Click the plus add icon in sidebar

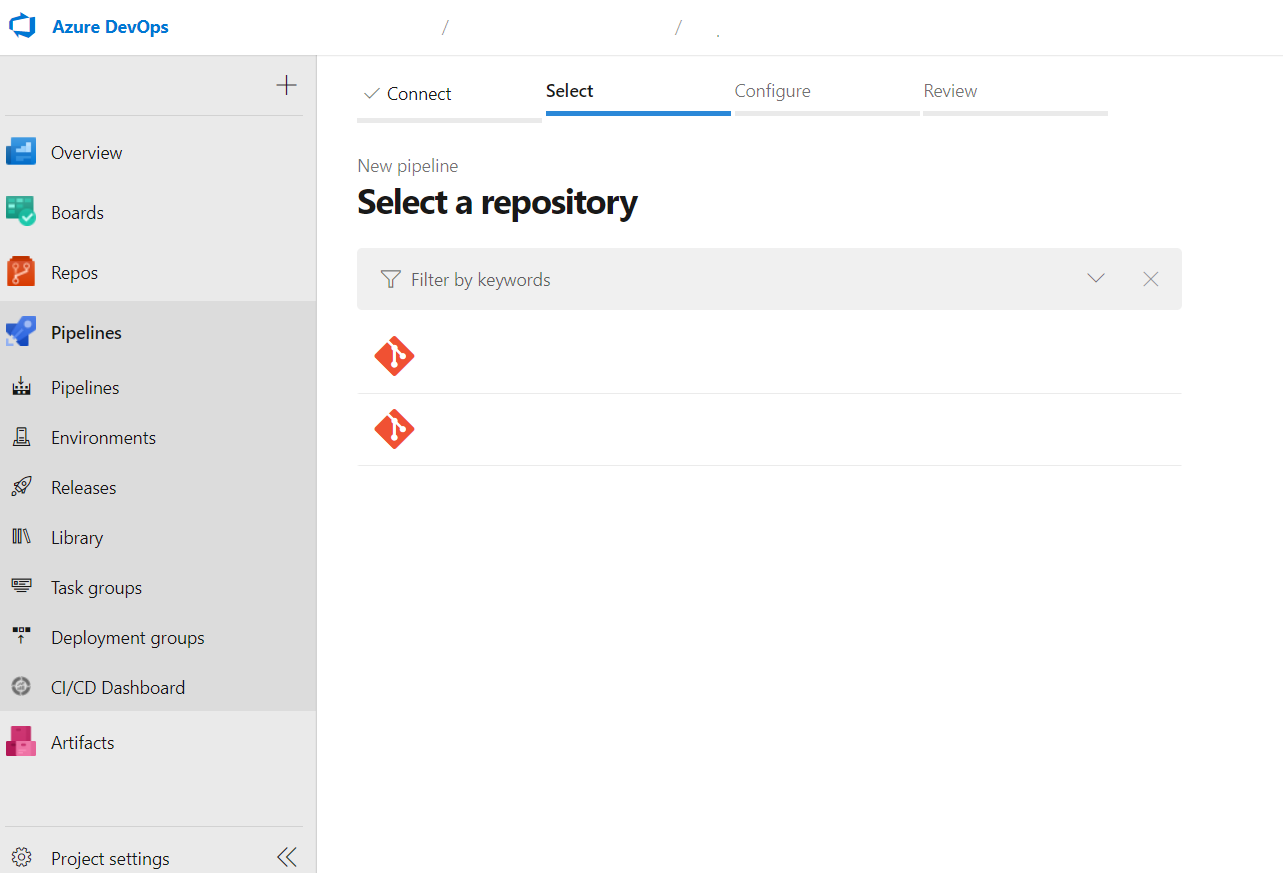click(286, 85)
